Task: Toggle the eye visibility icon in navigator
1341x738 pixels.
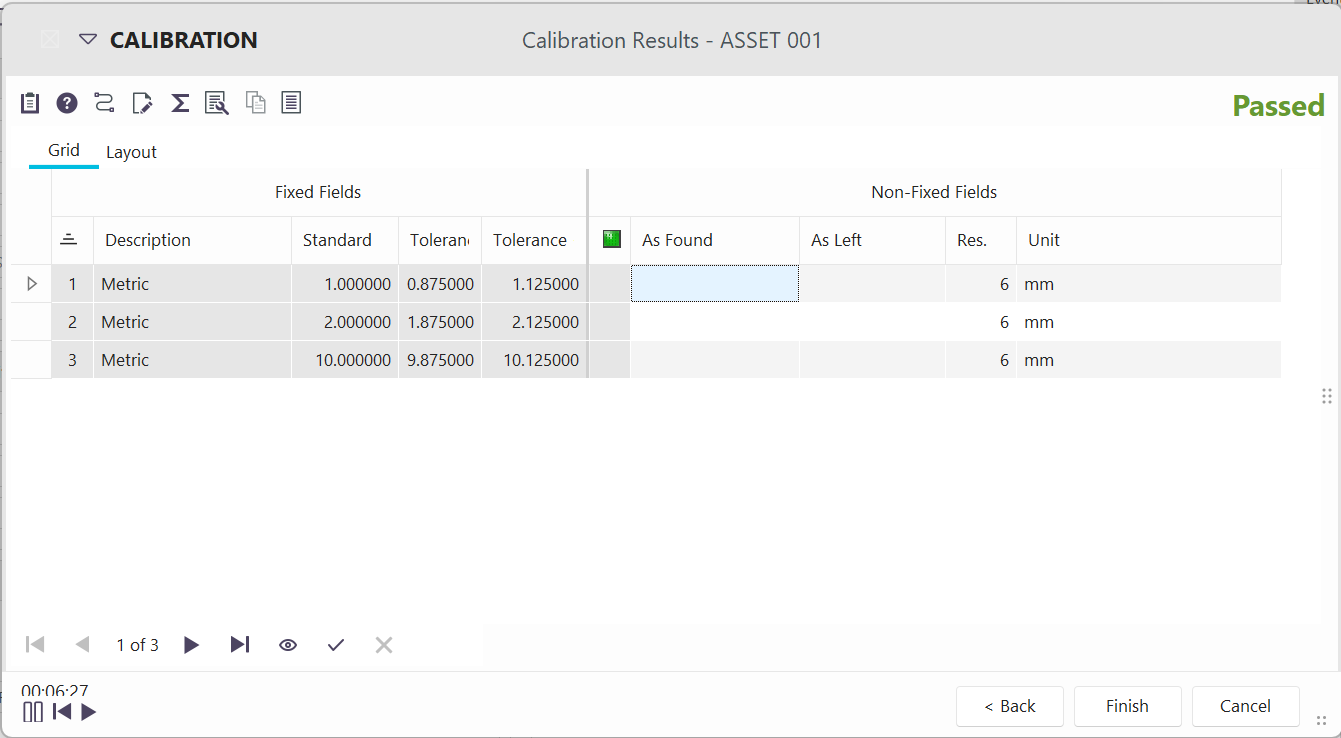Action: 288,645
